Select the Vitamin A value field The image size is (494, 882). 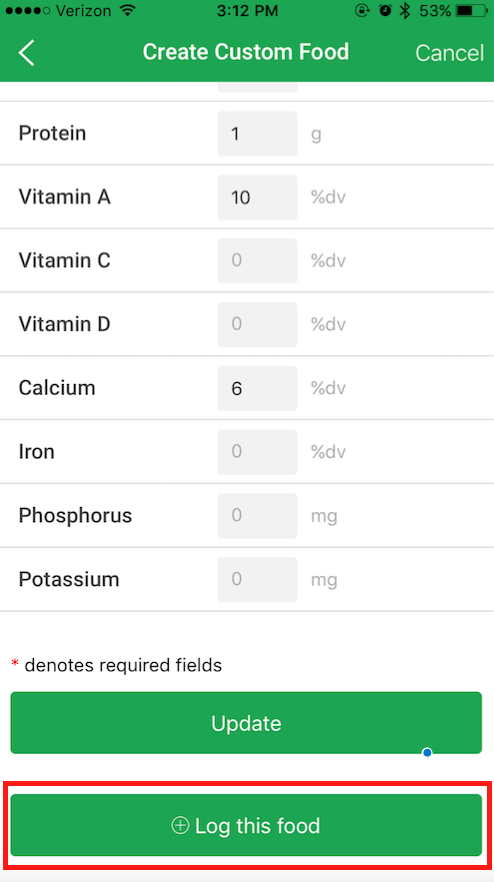pos(257,197)
